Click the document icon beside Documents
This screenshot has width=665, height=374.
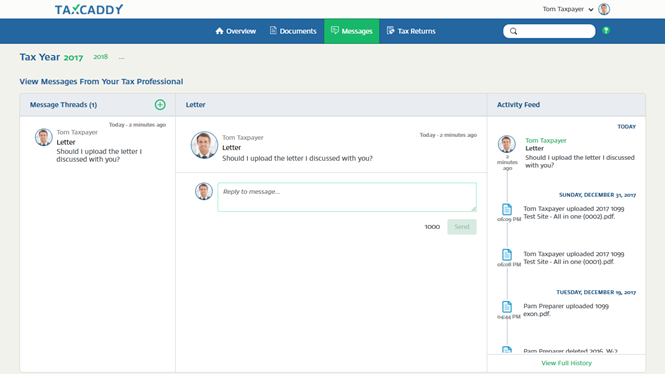click(x=273, y=31)
